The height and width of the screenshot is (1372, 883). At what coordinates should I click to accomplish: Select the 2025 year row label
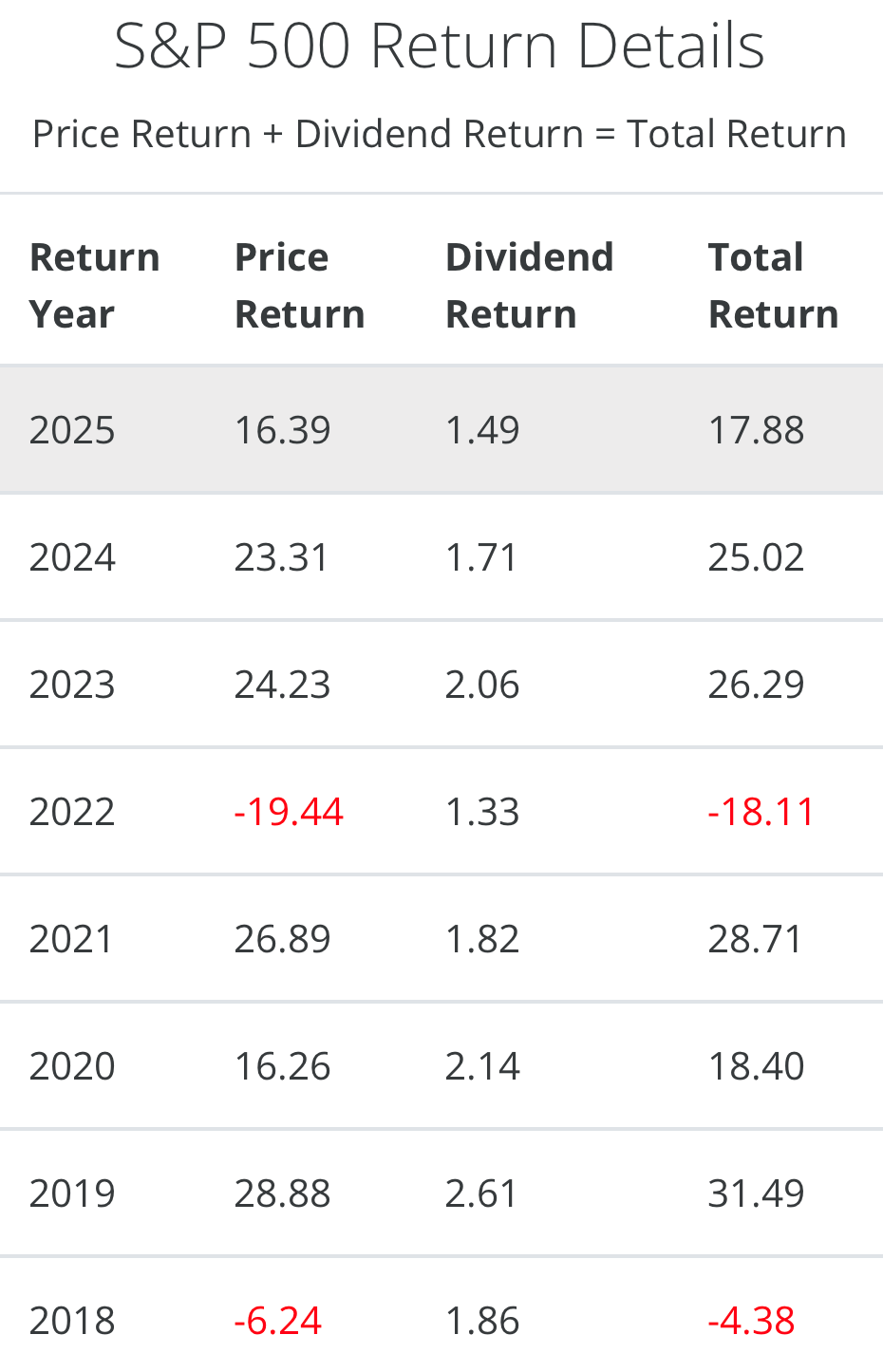pos(72,430)
